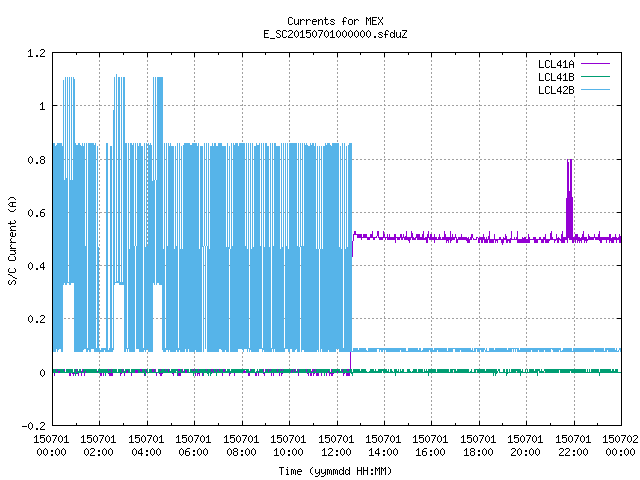The height and width of the screenshot is (480, 640).
Task: Click the purple LCL41A legend line sample
Action: 595,64
